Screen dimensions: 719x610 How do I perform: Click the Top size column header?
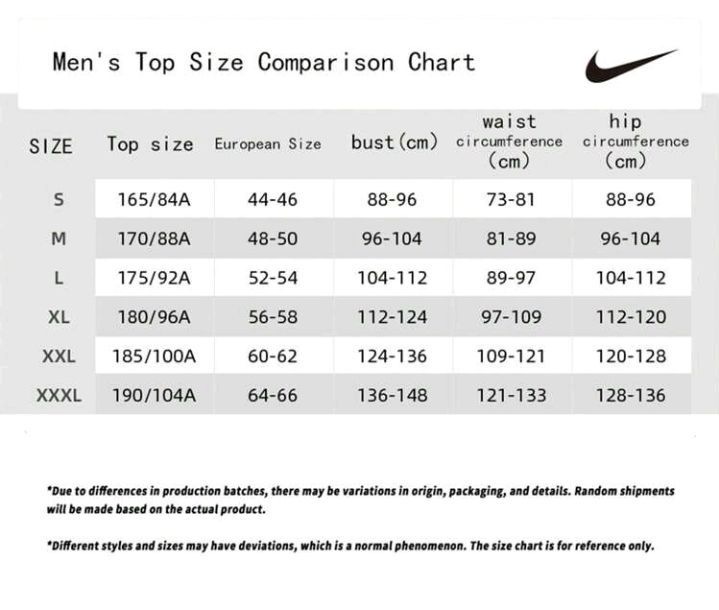(x=150, y=144)
